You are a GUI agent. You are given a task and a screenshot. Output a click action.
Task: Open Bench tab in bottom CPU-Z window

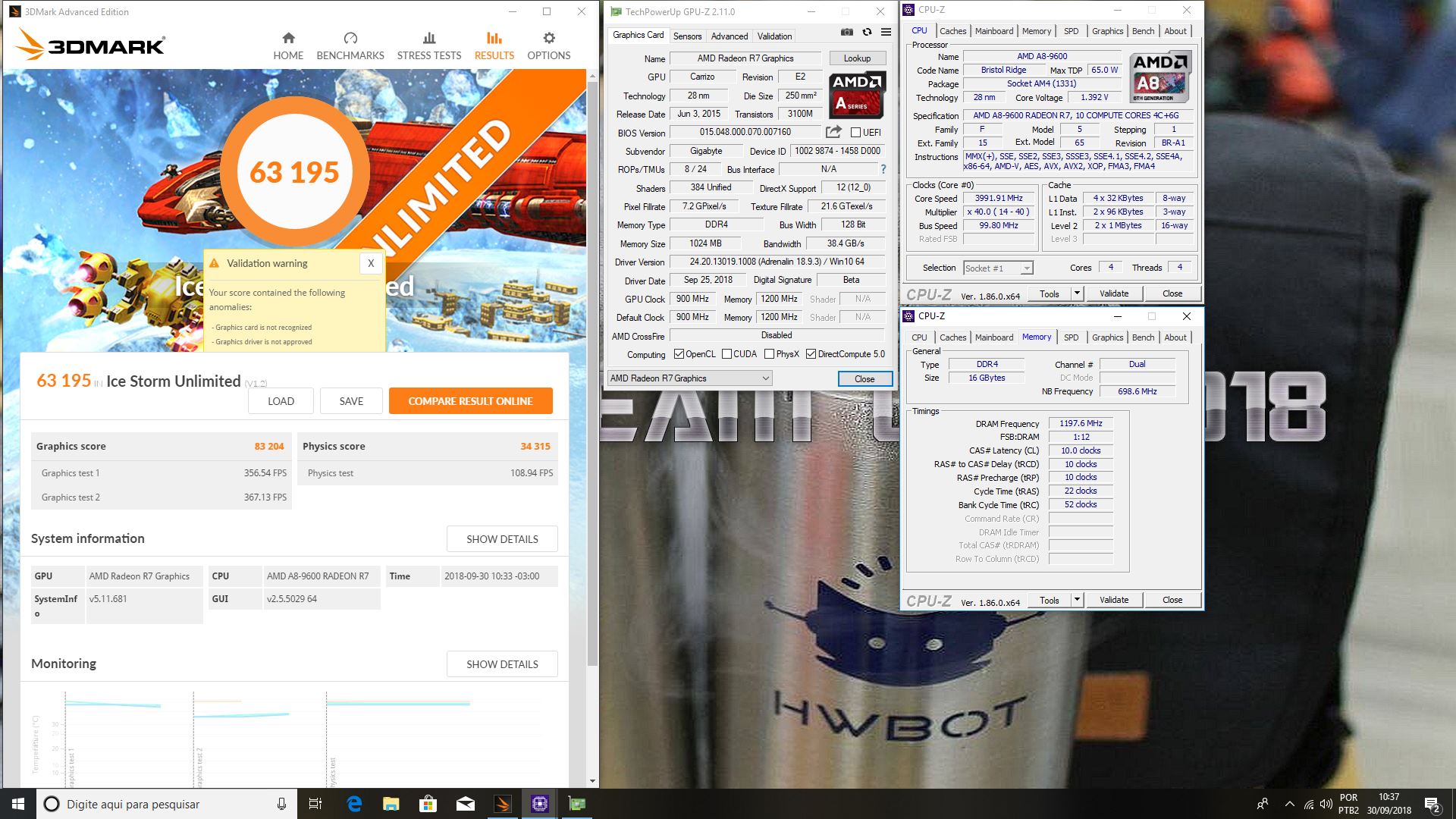(x=1143, y=337)
